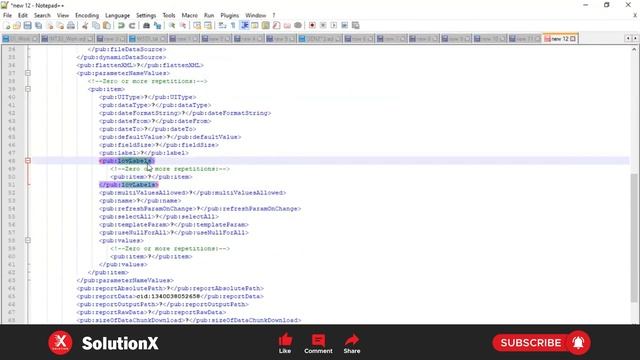Stop macro recording toolbar icon
Viewport: 640px width, 360px height.
tap(323, 26)
